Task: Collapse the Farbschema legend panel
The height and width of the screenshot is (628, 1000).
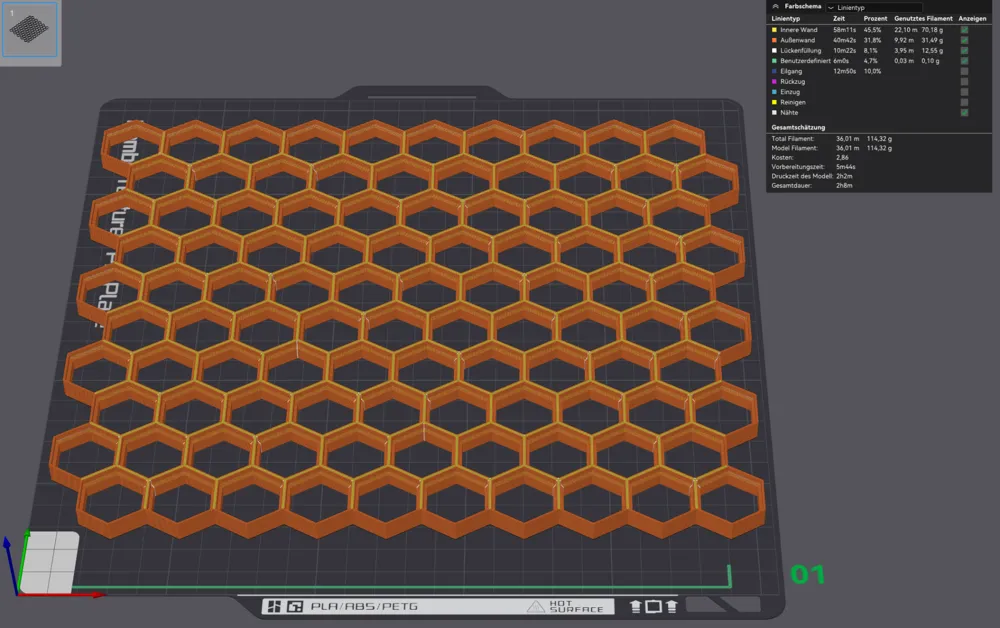Action: (776, 7)
